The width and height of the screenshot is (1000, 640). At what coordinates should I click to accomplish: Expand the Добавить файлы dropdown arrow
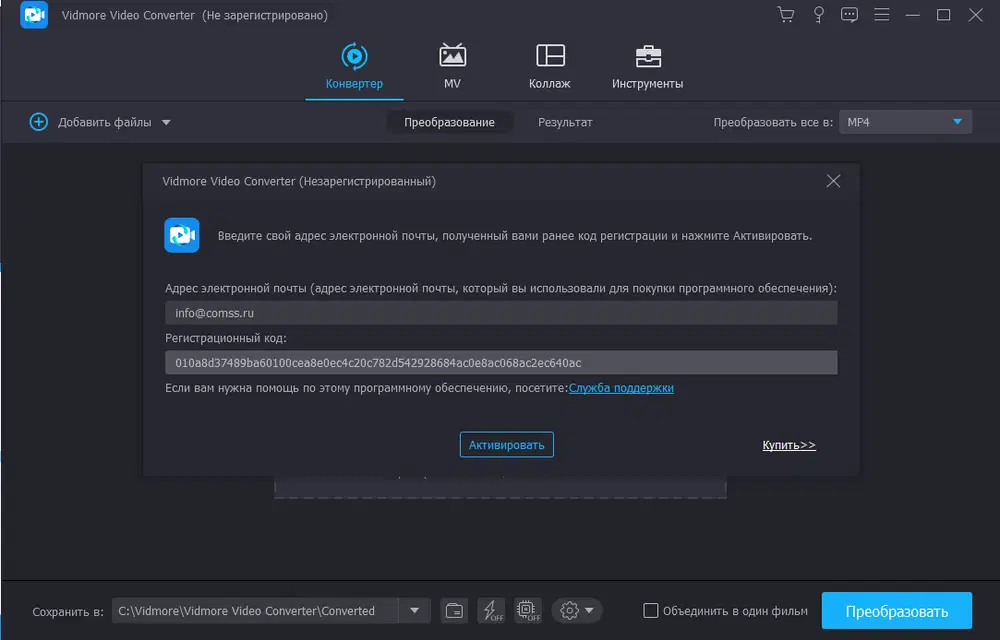[x=166, y=122]
